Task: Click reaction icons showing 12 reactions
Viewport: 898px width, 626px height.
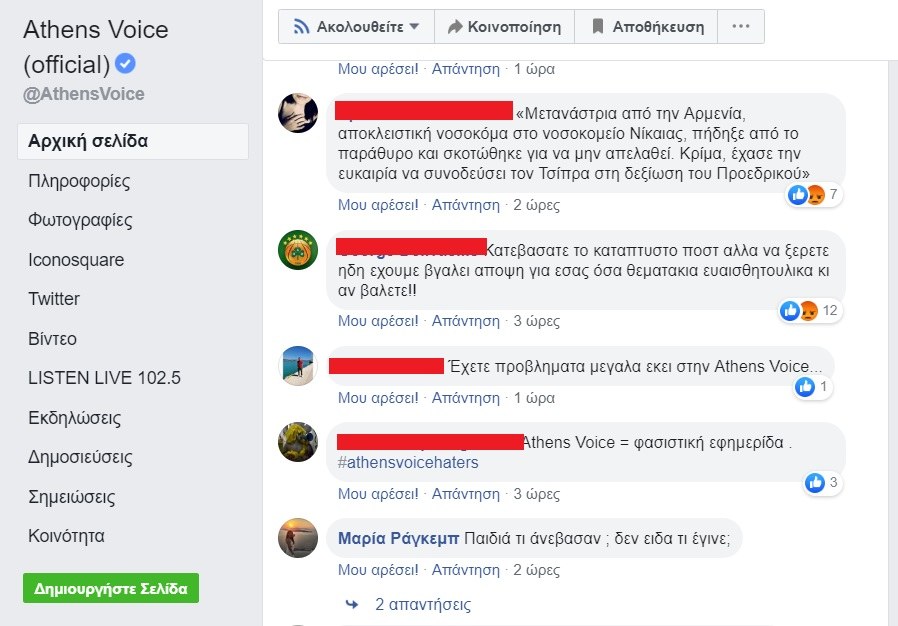Action: tap(799, 310)
